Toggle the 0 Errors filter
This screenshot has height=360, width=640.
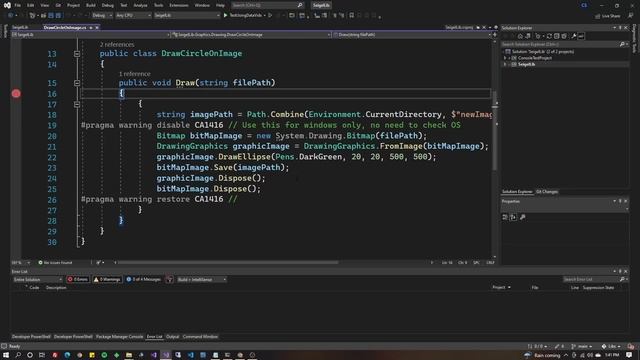click(78, 280)
